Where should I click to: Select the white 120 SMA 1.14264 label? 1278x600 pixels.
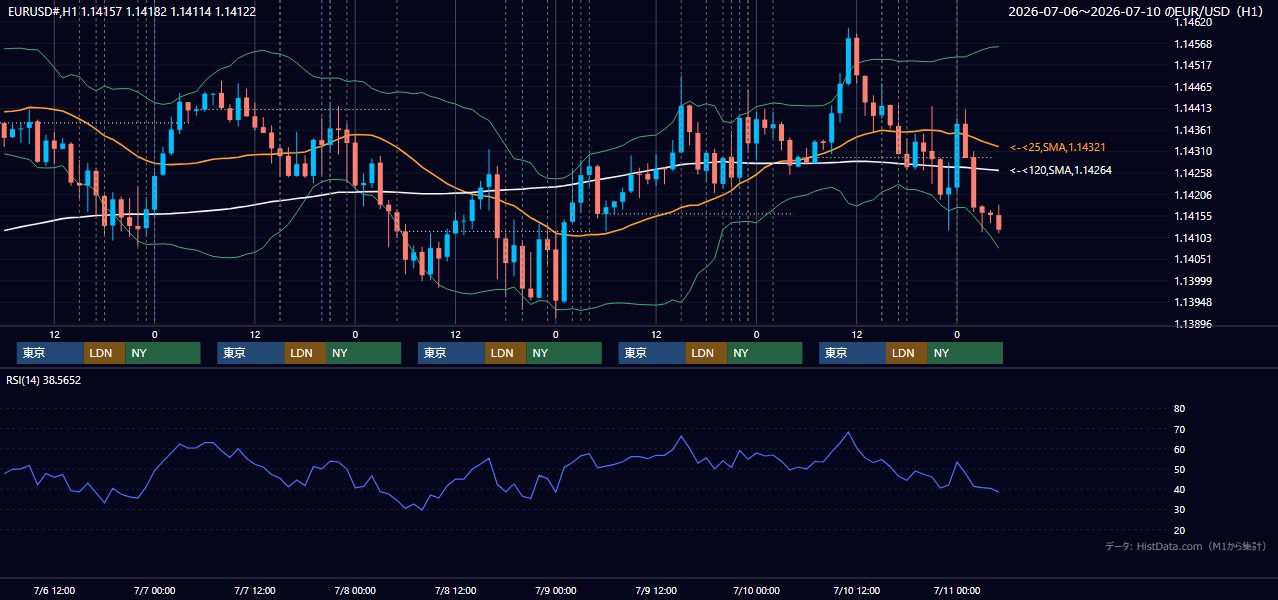[x=1061, y=170]
